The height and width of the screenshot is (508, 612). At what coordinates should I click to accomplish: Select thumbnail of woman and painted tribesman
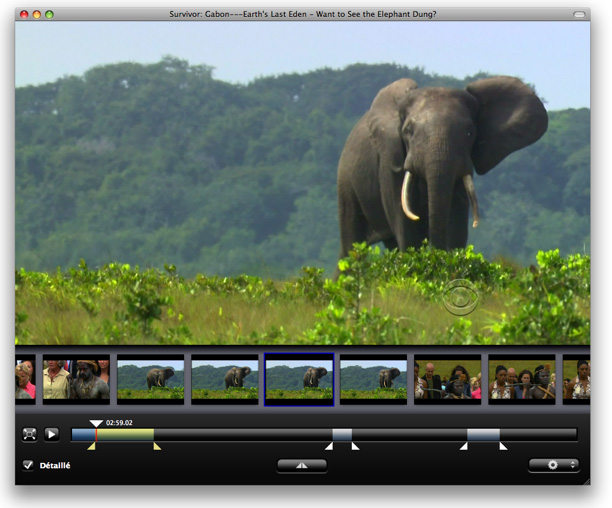(76, 379)
